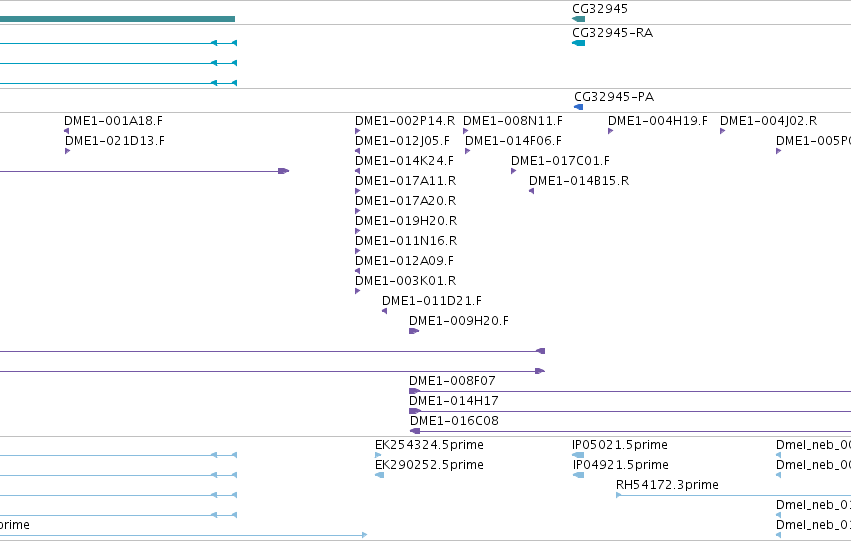Select the DME1-008N11.F feature label
Screen dimensions: 851x541
tap(513, 120)
